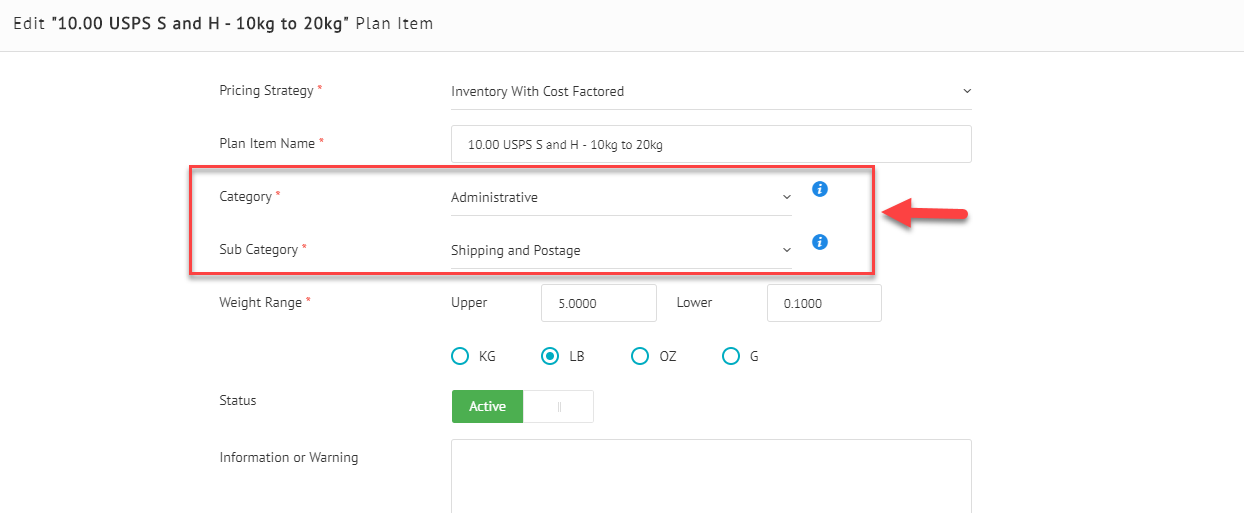This screenshot has width=1244, height=513.
Task: Click the Status label text
Action: tap(238, 400)
